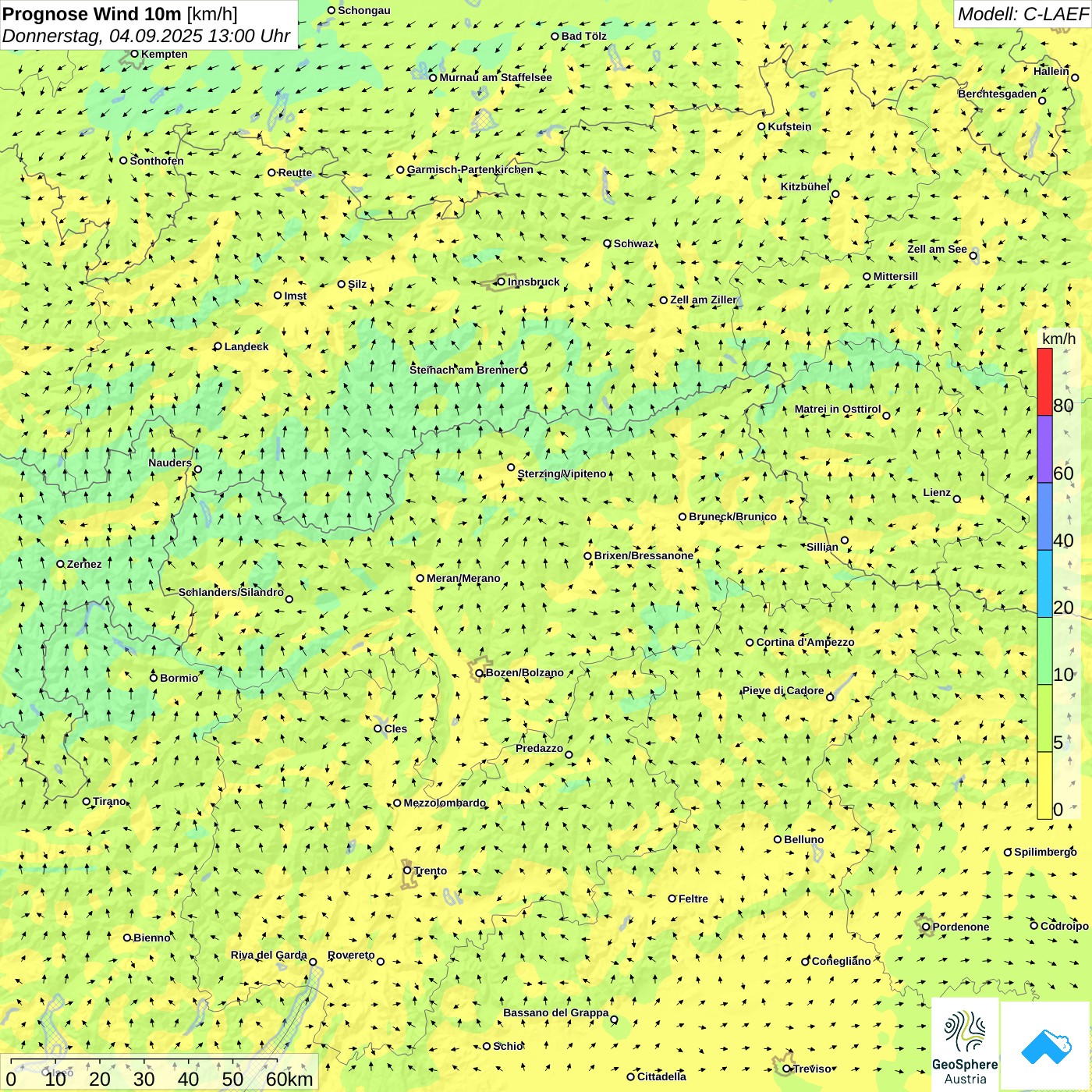Click the Pordenone city marker
The width and height of the screenshot is (1092, 1092).
point(926,927)
